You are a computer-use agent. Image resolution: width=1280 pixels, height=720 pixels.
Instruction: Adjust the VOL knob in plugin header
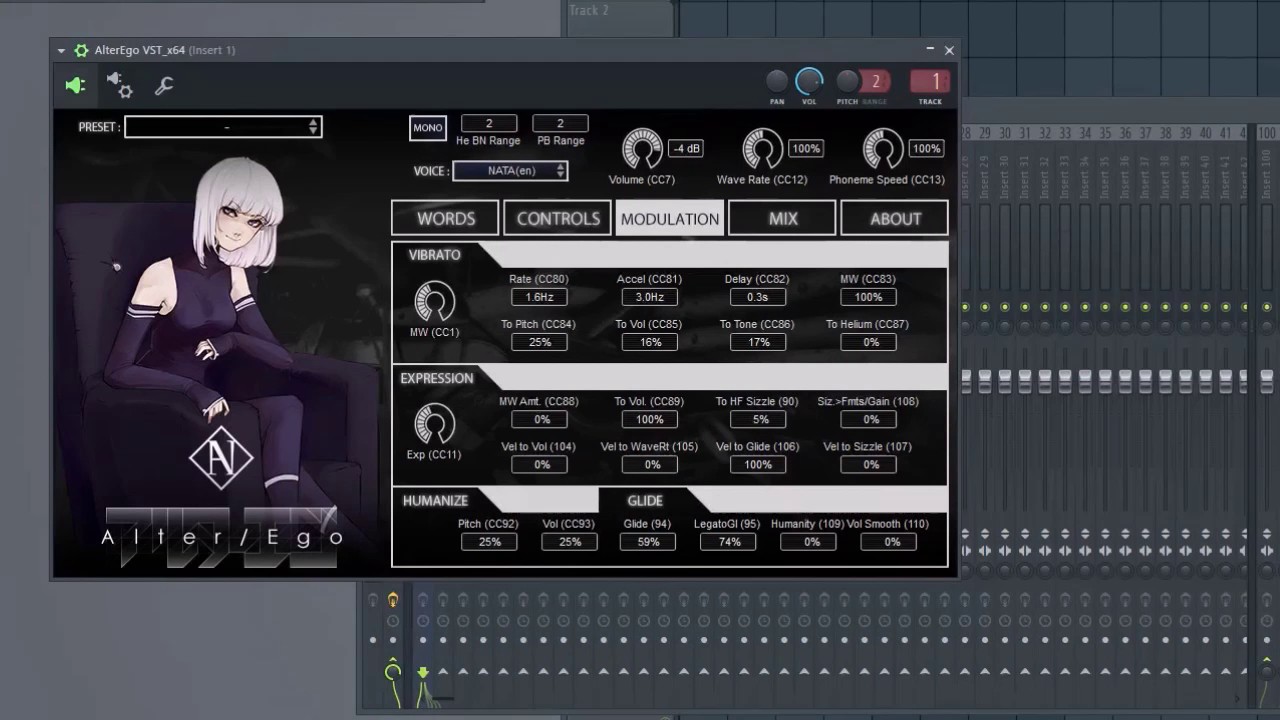809,82
